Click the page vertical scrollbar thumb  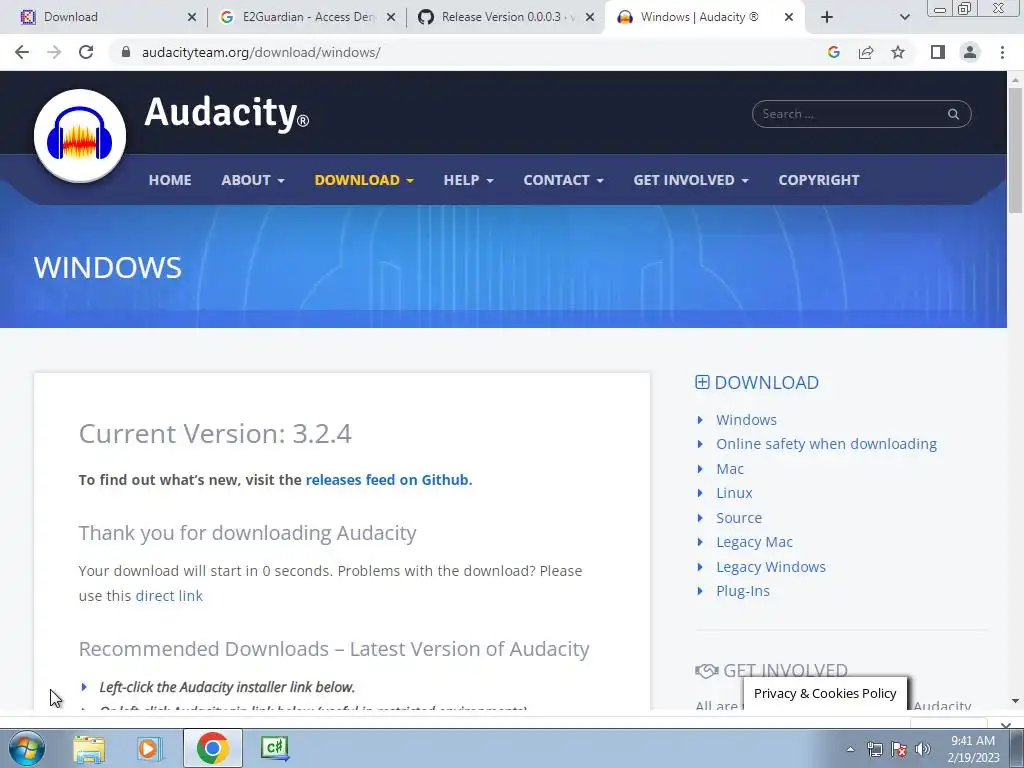(x=1015, y=150)
